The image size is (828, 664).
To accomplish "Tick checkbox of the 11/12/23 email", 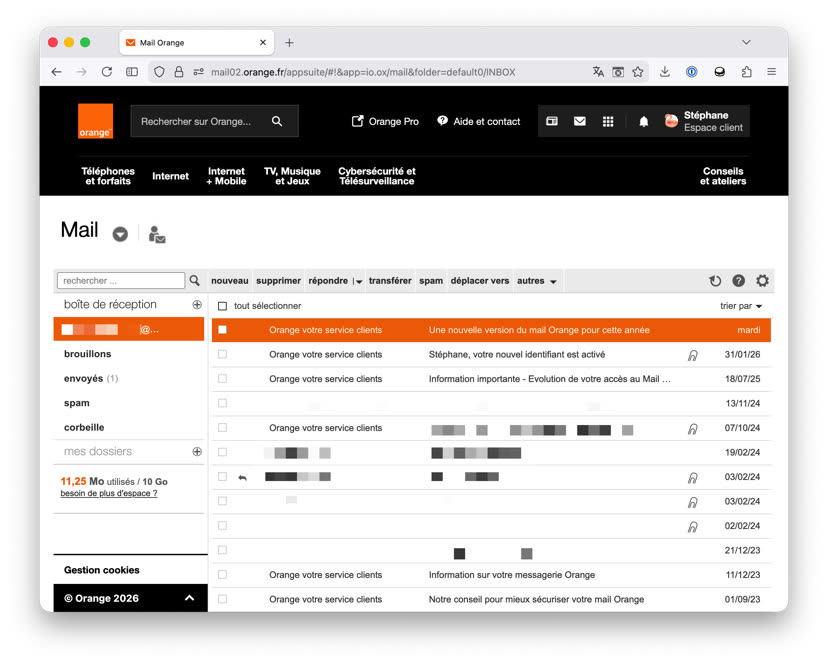I will coord(222,574).
